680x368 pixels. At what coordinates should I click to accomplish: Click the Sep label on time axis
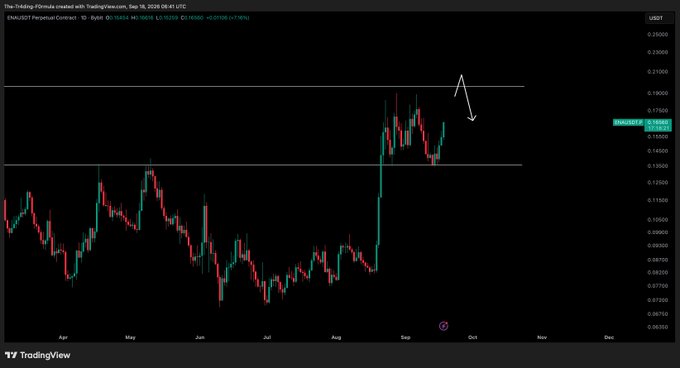coord(405,337)
